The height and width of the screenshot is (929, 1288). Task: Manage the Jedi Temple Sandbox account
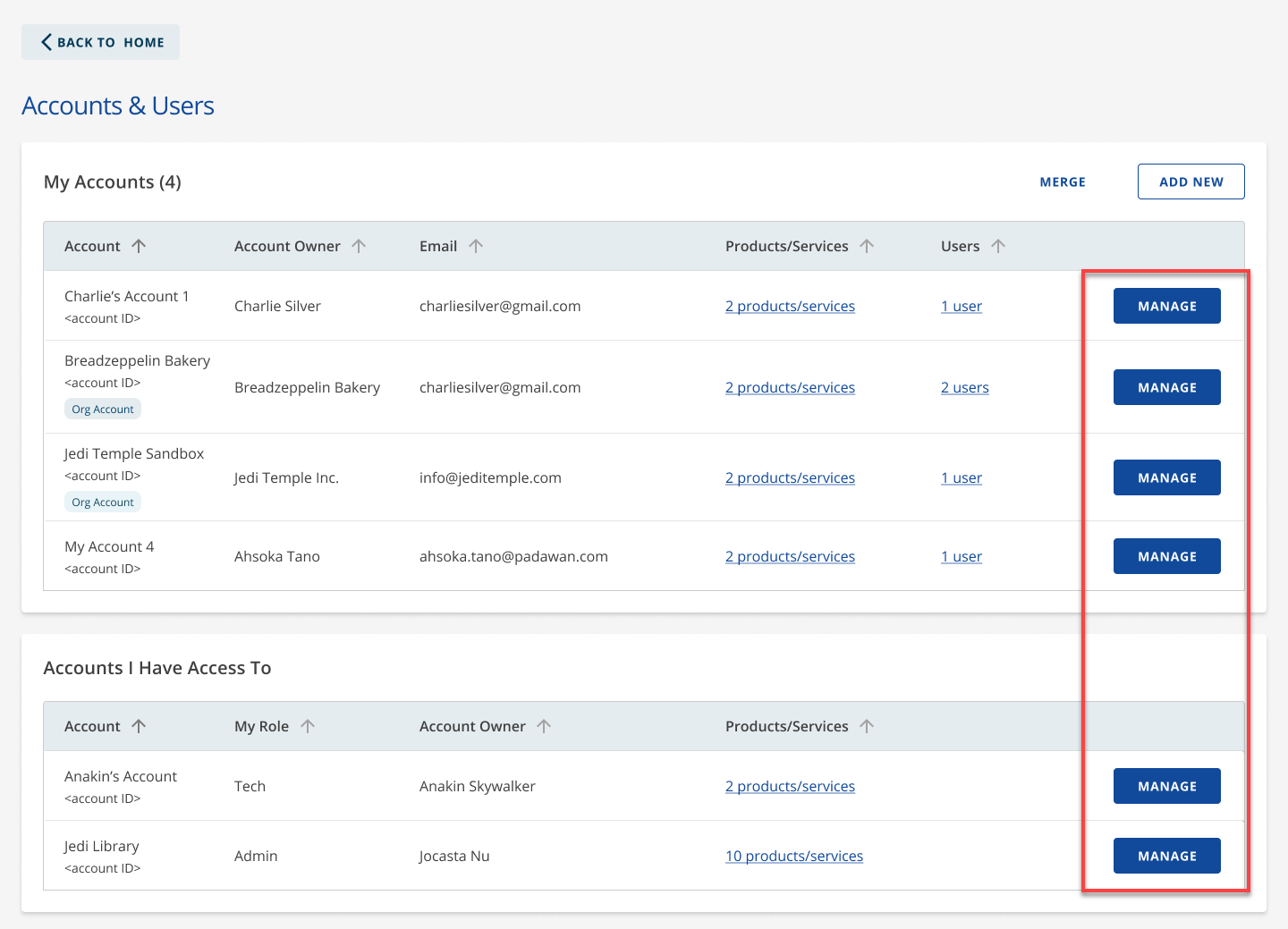click(1167, 477)
